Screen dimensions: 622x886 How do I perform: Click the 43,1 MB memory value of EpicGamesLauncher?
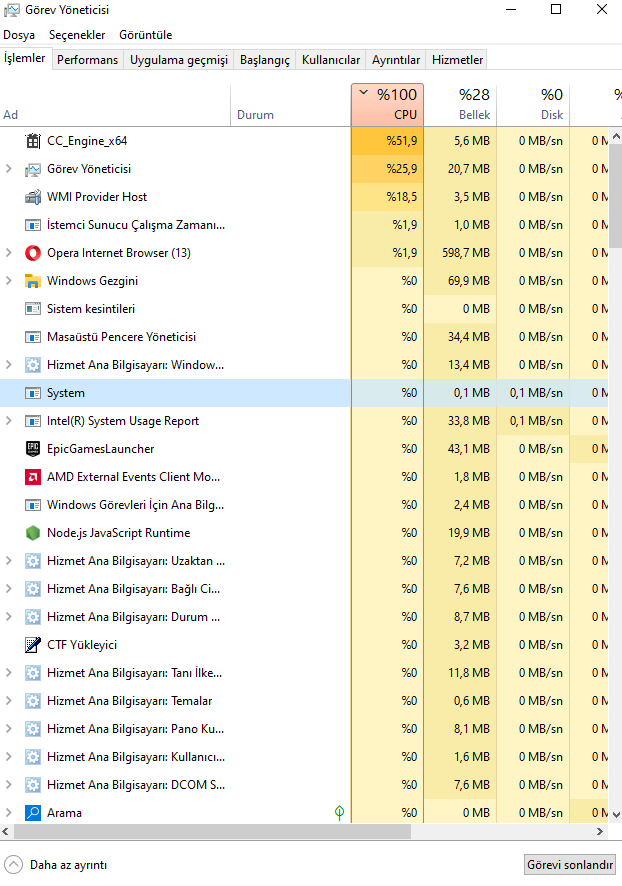coord(469,449)
